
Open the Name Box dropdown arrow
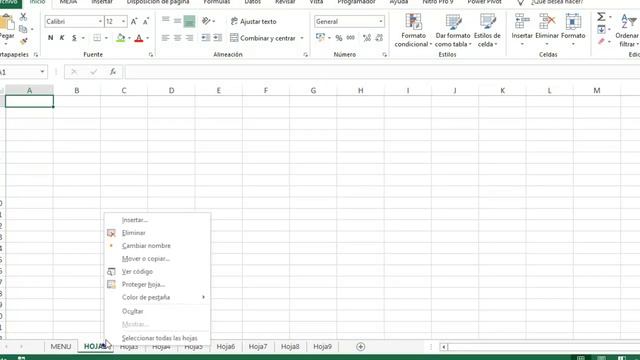42,72
